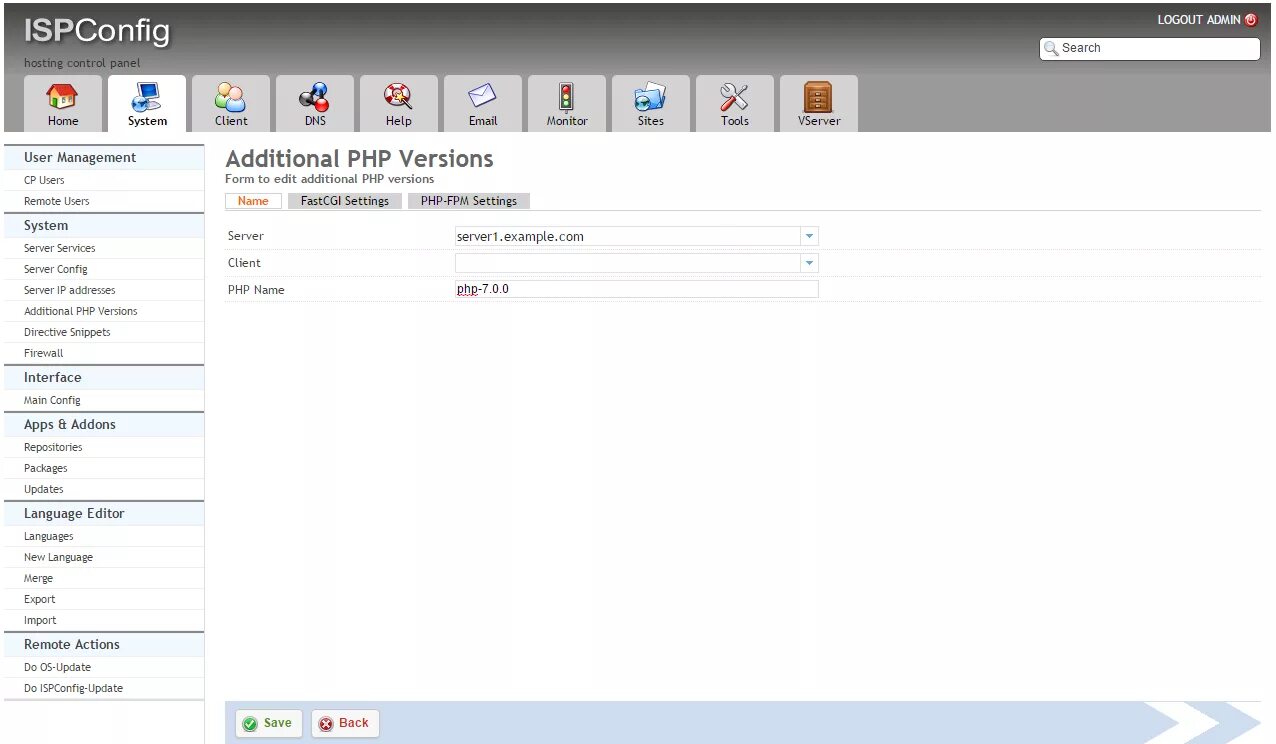Click the LOGOUT ADMIN link
Screen dimensions: 1276x744
(1199, 20)
